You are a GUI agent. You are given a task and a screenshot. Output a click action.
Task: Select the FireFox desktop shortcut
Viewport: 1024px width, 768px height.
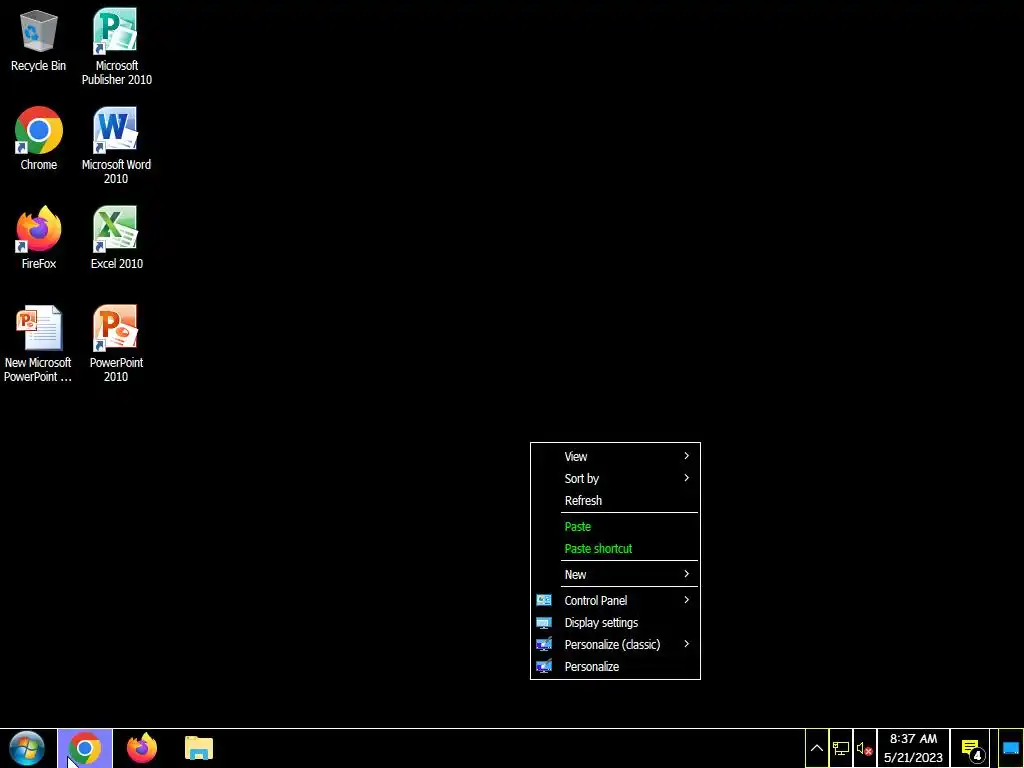[38, 238]
